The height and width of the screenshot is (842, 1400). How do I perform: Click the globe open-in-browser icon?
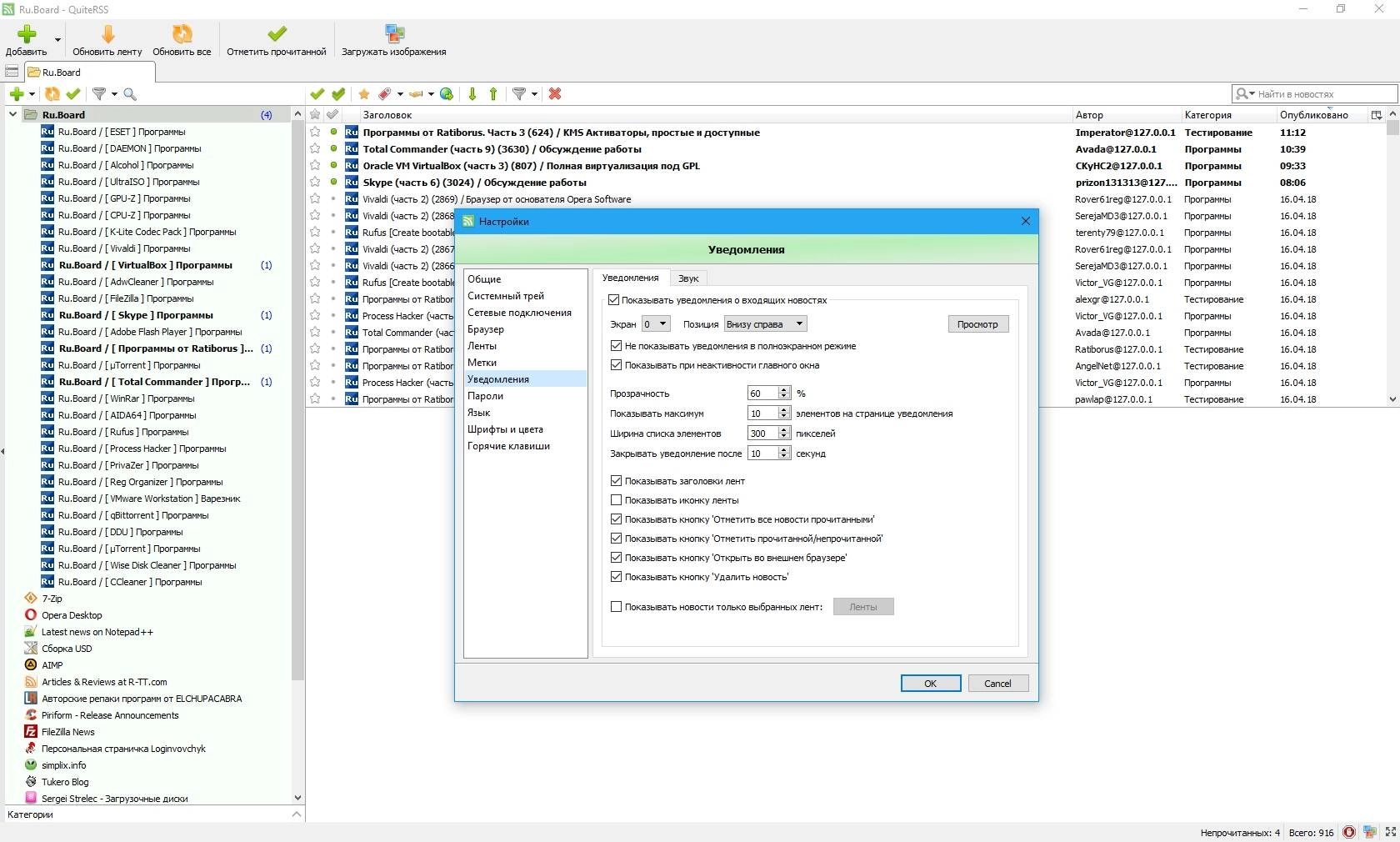click(x=447, y=94)
